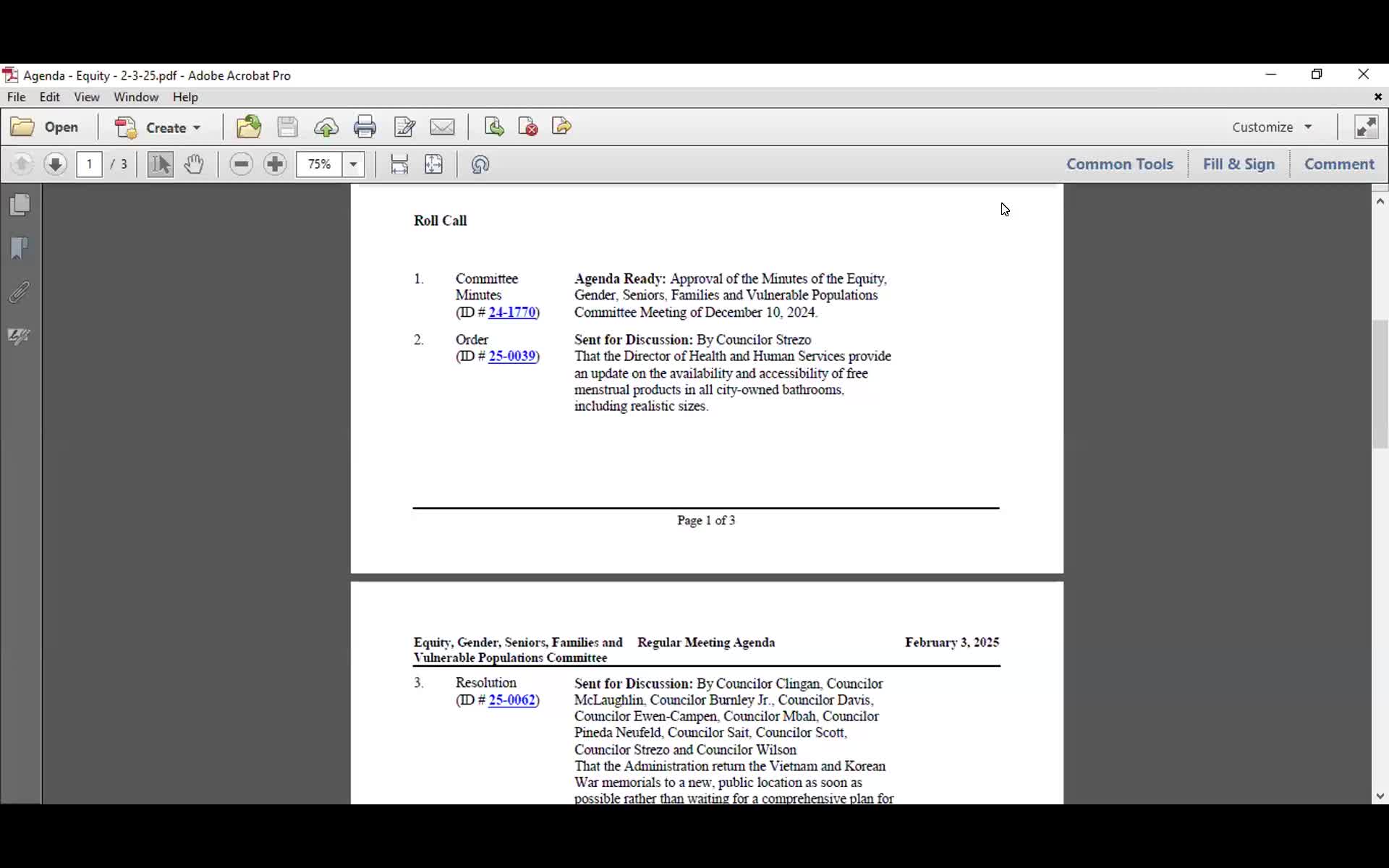Toggle the Select text tool
1389x868 pixels.
pyautogui.click(x=161, y=164)
